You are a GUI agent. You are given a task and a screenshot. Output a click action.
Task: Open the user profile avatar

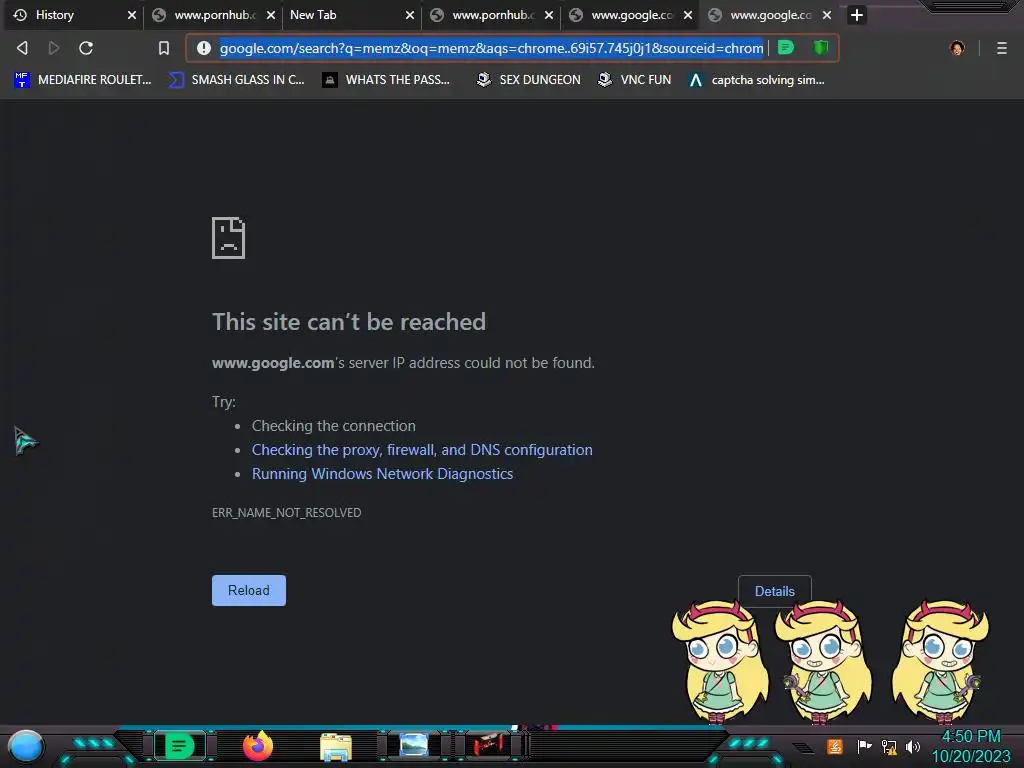pyautogui.click(x=957, y=48)
